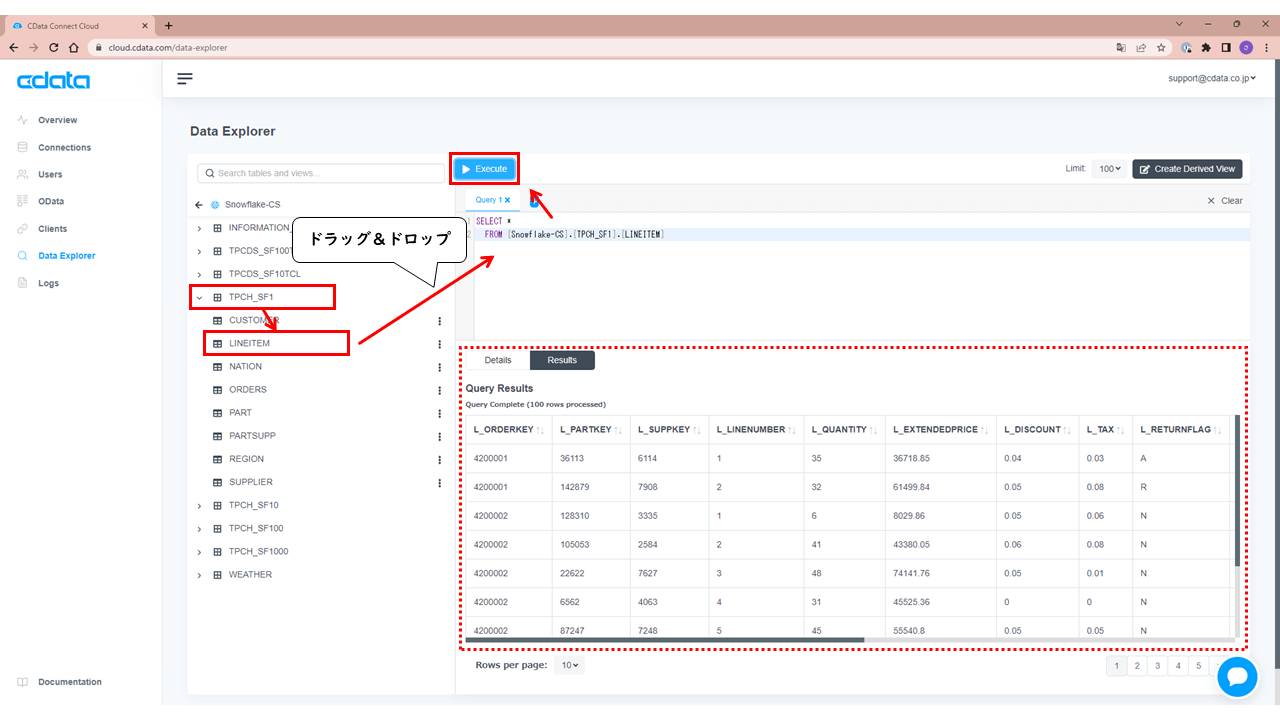This screenshot has height=720, width=1280.
Task: Toggle the hamburger sidebar menu icon
Action: pos(185,78)
